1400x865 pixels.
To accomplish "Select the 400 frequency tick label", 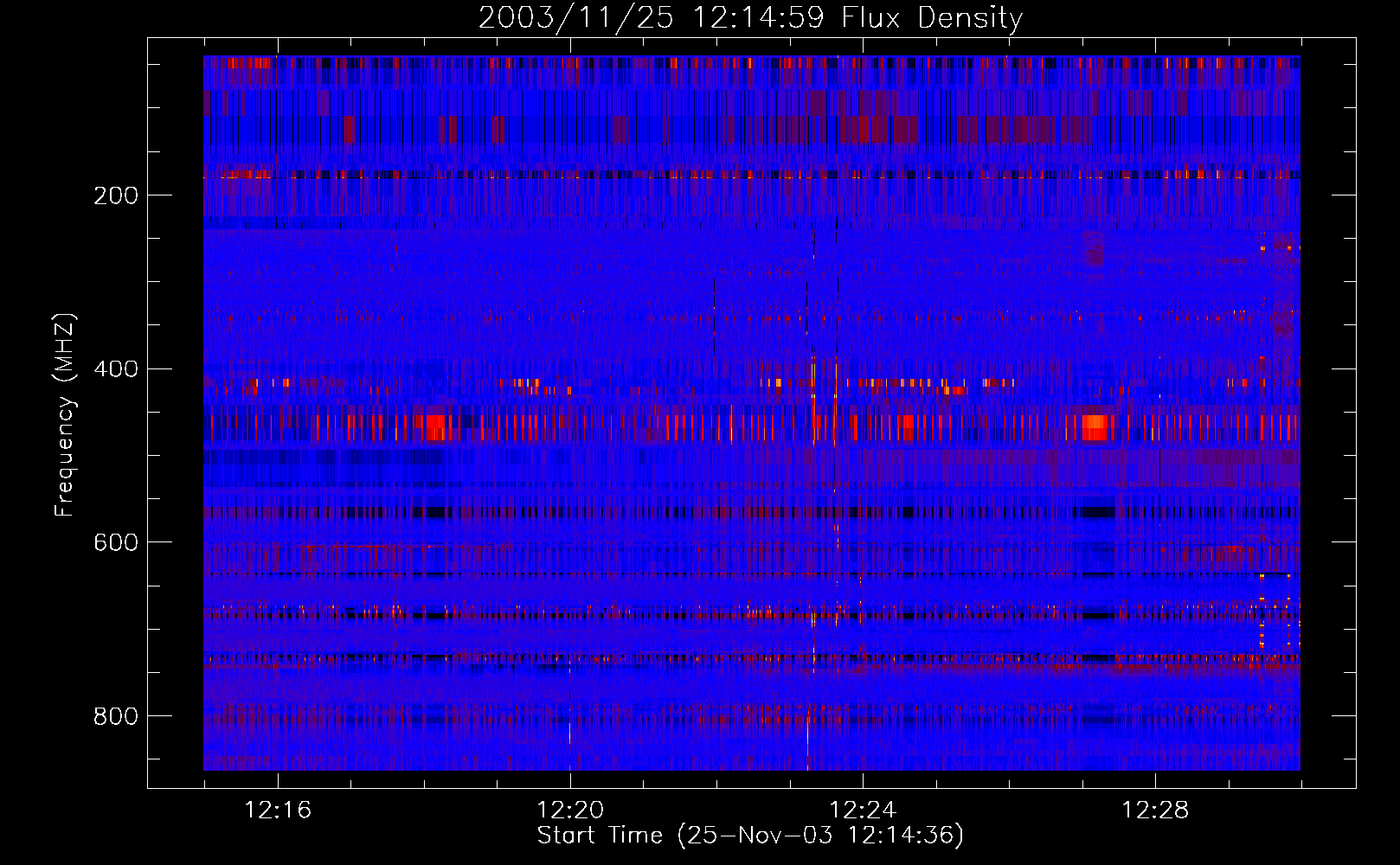I will [x=116, y=369].
